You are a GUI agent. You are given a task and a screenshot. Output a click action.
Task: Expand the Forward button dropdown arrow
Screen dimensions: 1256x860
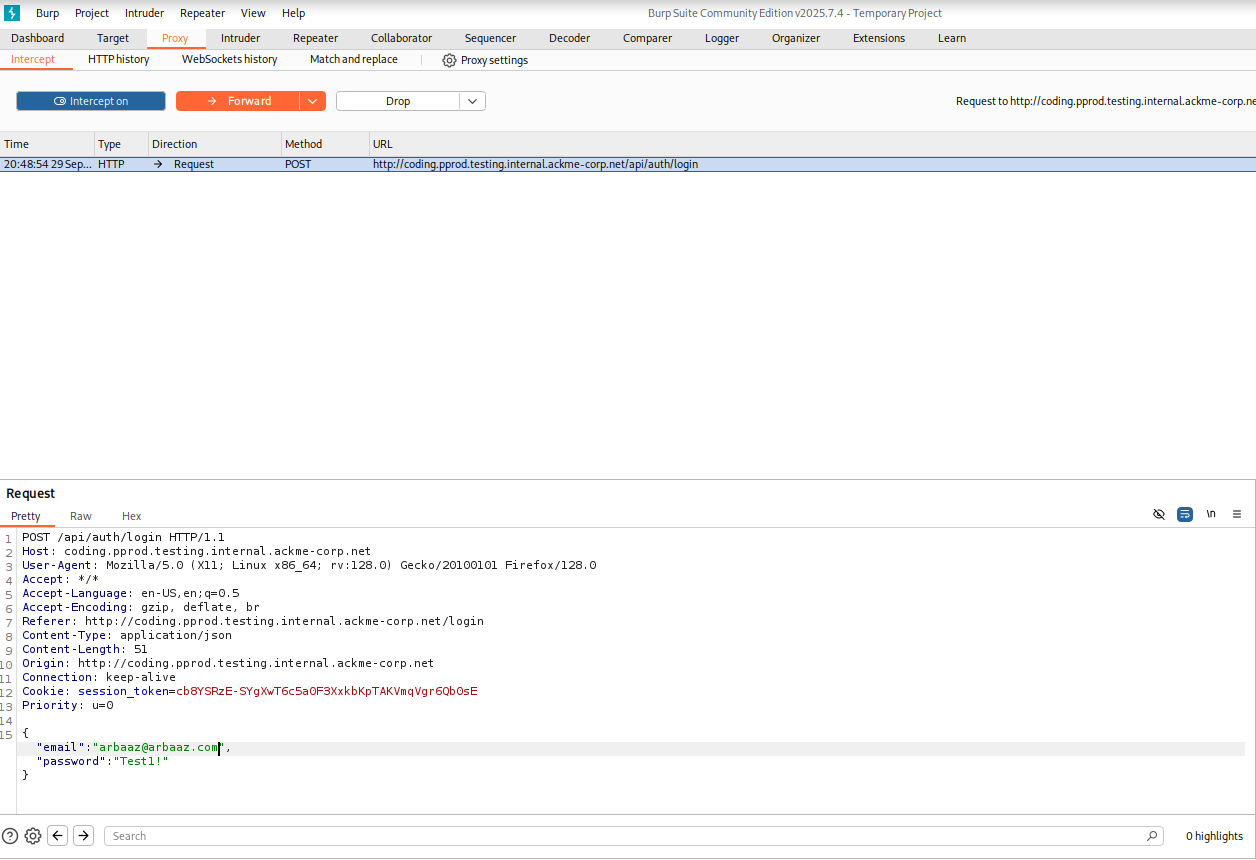pos(313,101)
